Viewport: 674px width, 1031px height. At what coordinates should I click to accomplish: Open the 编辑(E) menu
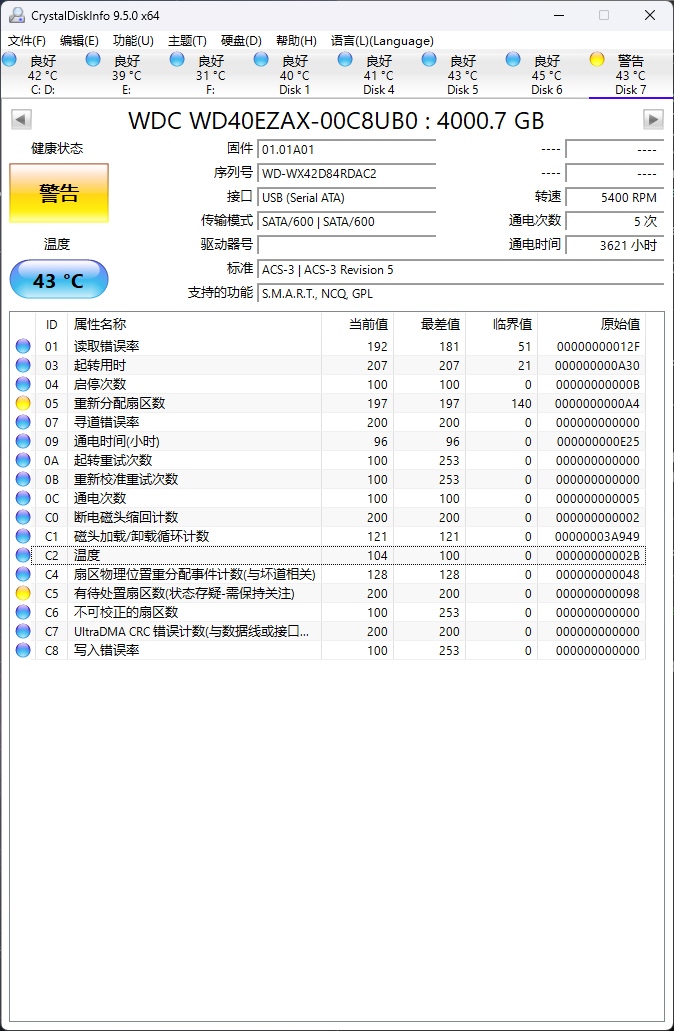tap(80, 41)
